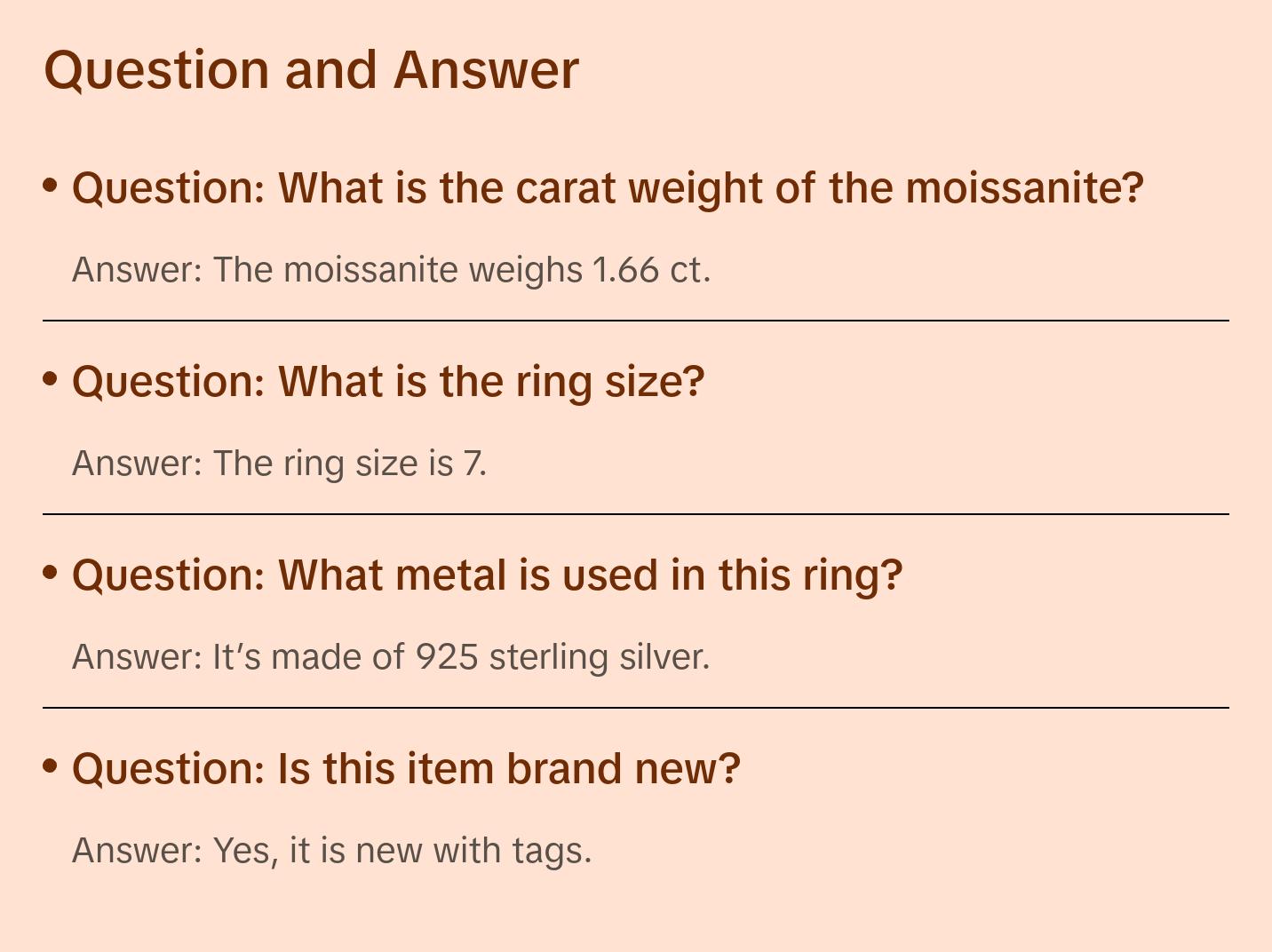The width and height of the screenshot is (1272, 952).
Task: Select the question about metal used
Action: 487,575
